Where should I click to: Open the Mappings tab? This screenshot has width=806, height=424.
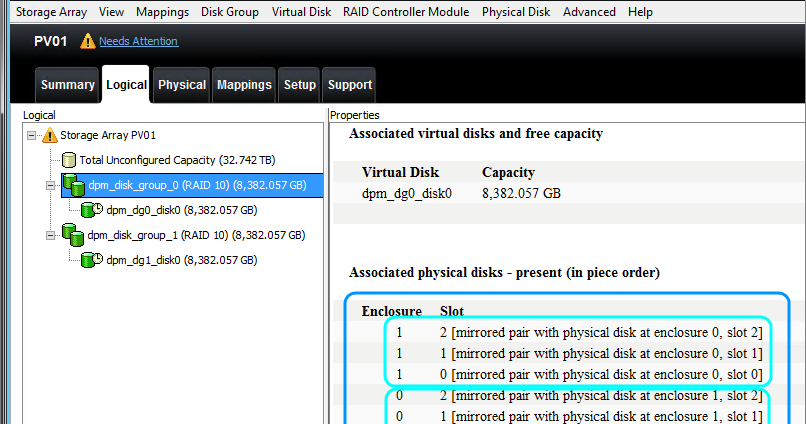[244, 85]
